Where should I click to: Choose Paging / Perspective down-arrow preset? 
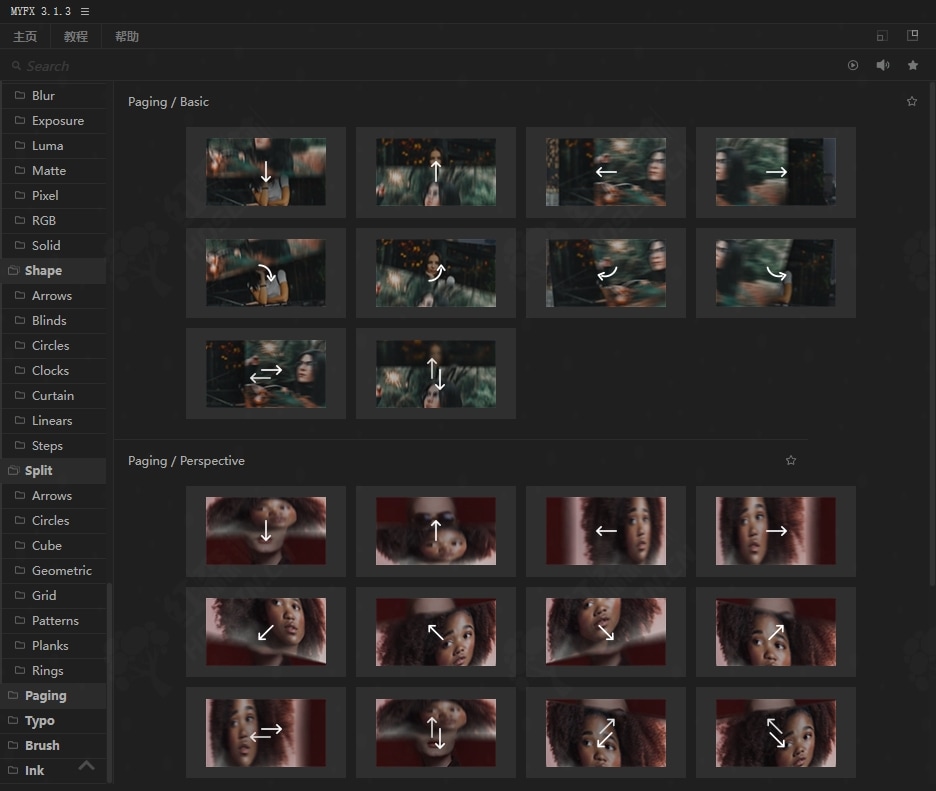click(x=266, y=531)
